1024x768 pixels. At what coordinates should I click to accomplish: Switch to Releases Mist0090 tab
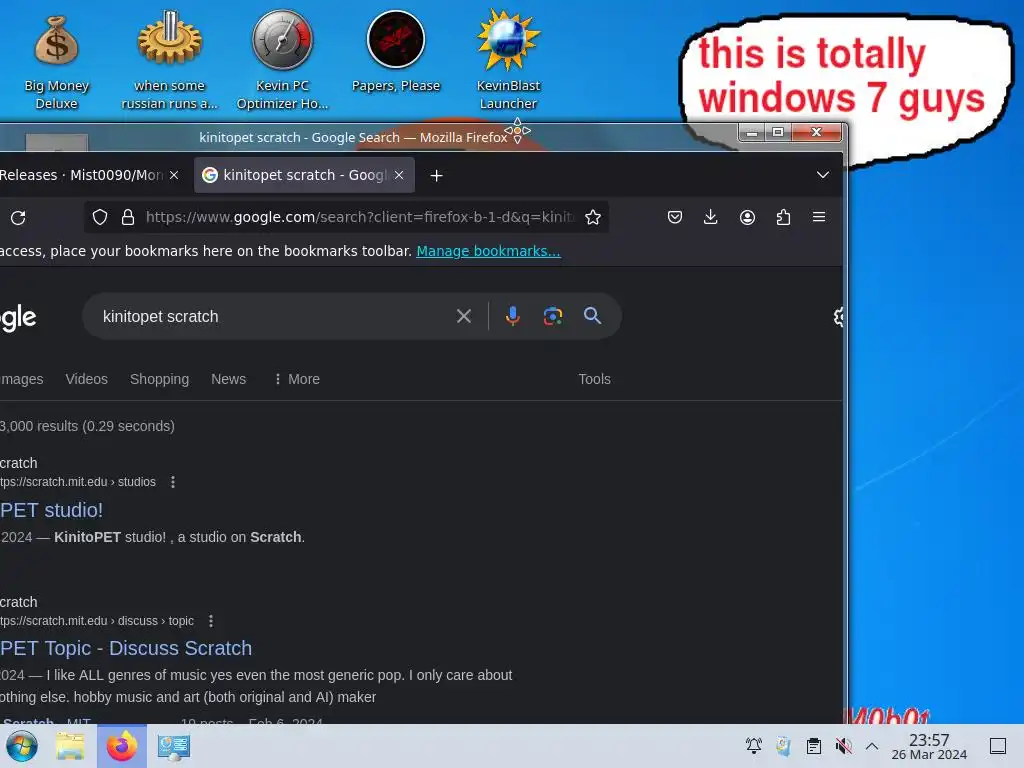(80, 175)
